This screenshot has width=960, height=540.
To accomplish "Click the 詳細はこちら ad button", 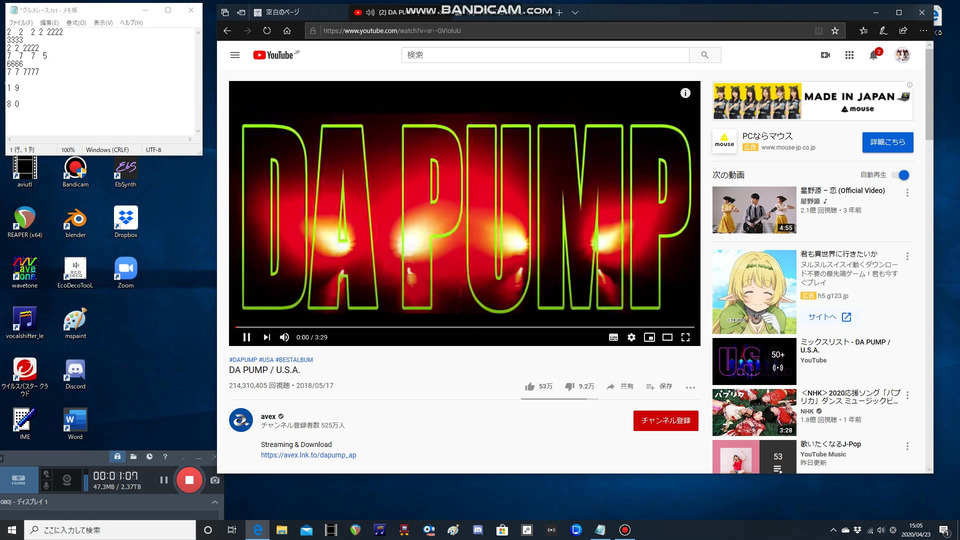I will click(x=888, y=142).
